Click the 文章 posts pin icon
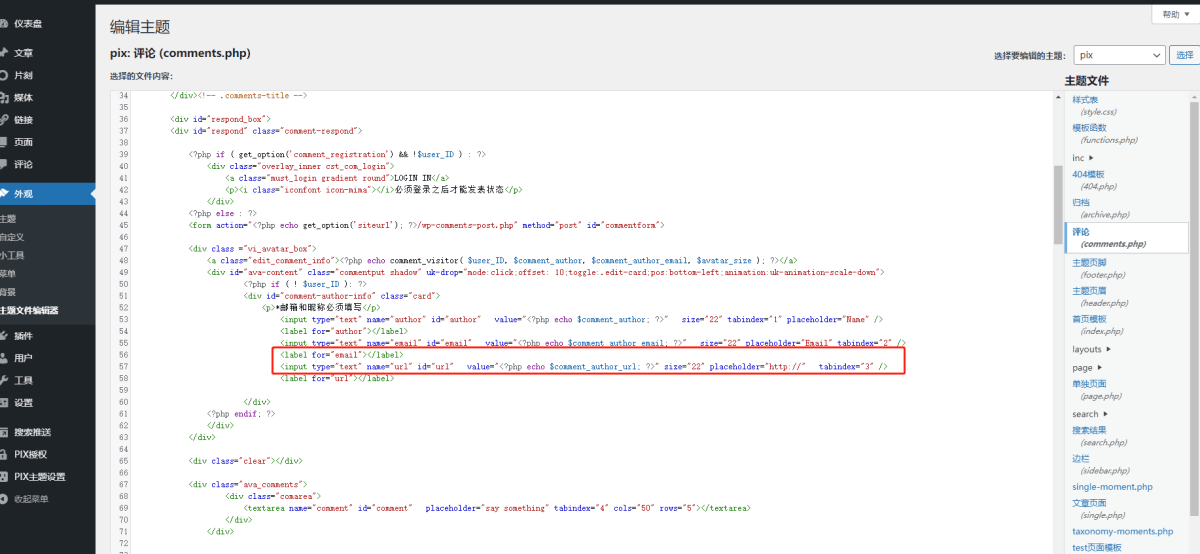 point(5,53)
